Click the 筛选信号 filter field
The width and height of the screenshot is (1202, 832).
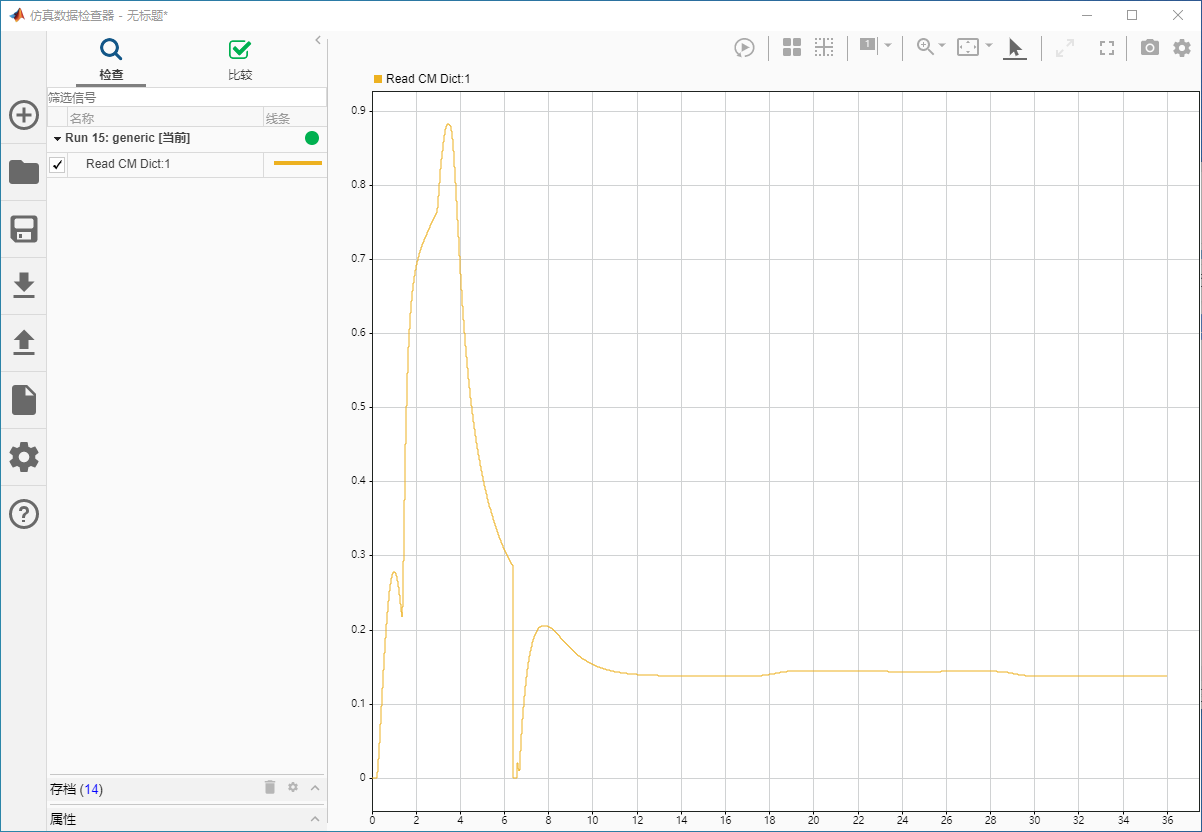187,98
